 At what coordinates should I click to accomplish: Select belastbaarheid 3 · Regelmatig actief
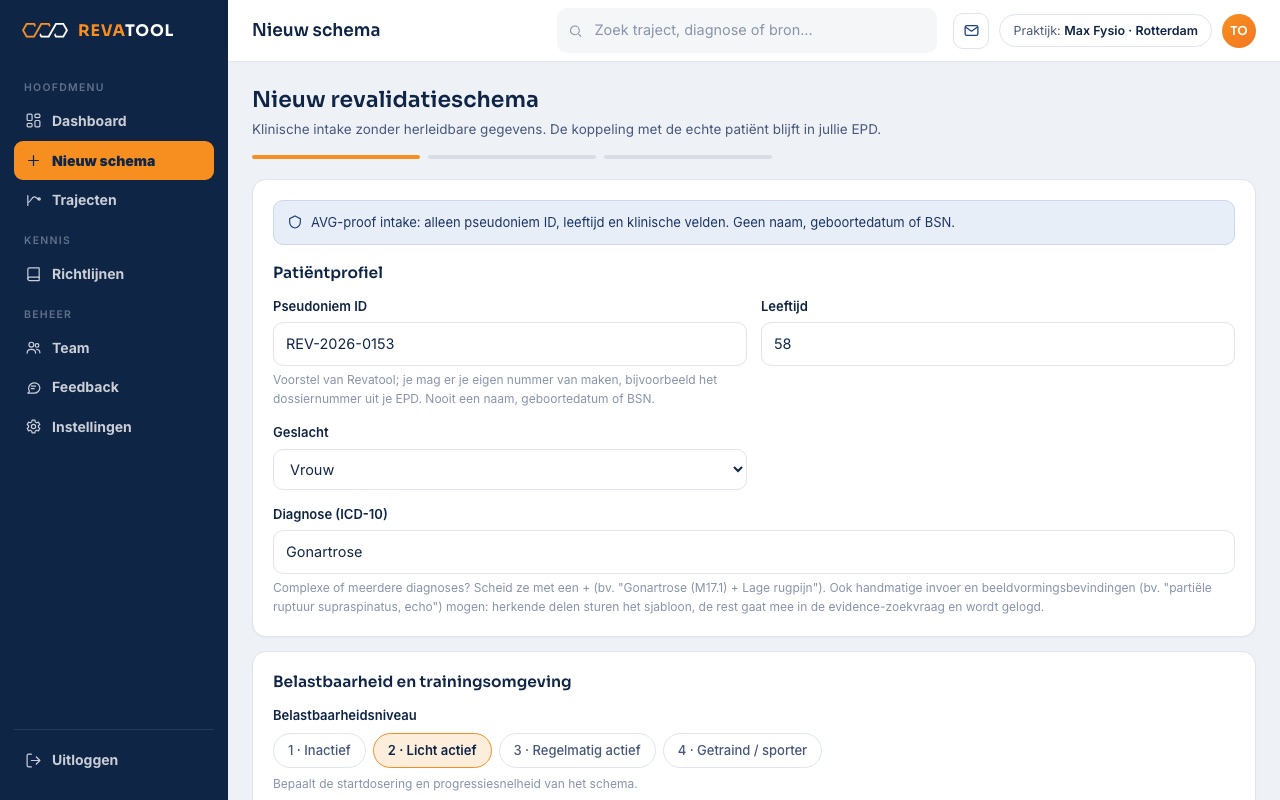coord(577,750)
